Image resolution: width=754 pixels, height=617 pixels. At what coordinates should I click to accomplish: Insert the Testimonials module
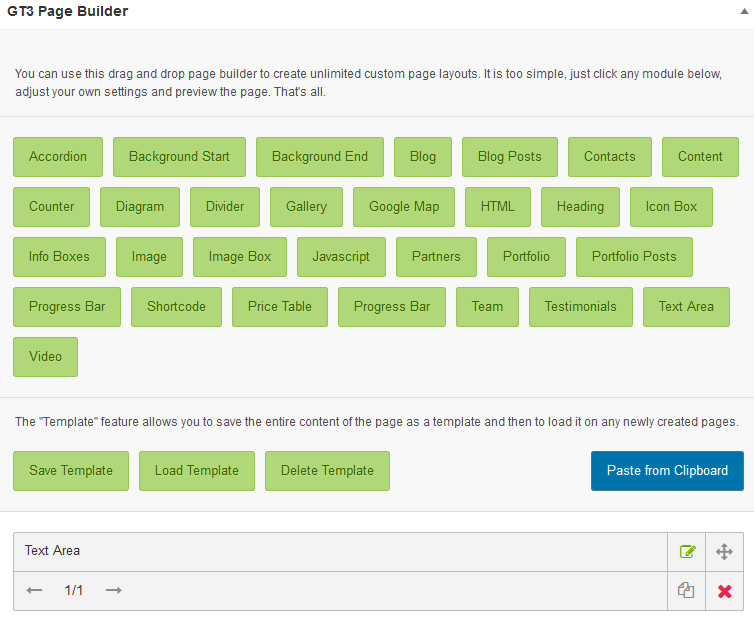pos(581,307)
